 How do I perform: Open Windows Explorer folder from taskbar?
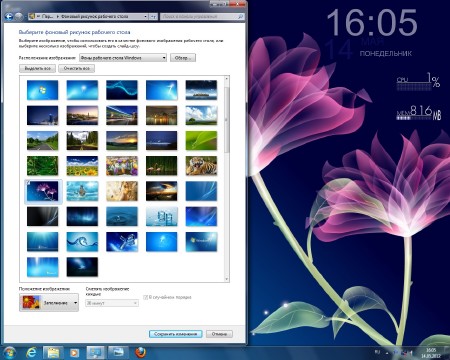53,352
